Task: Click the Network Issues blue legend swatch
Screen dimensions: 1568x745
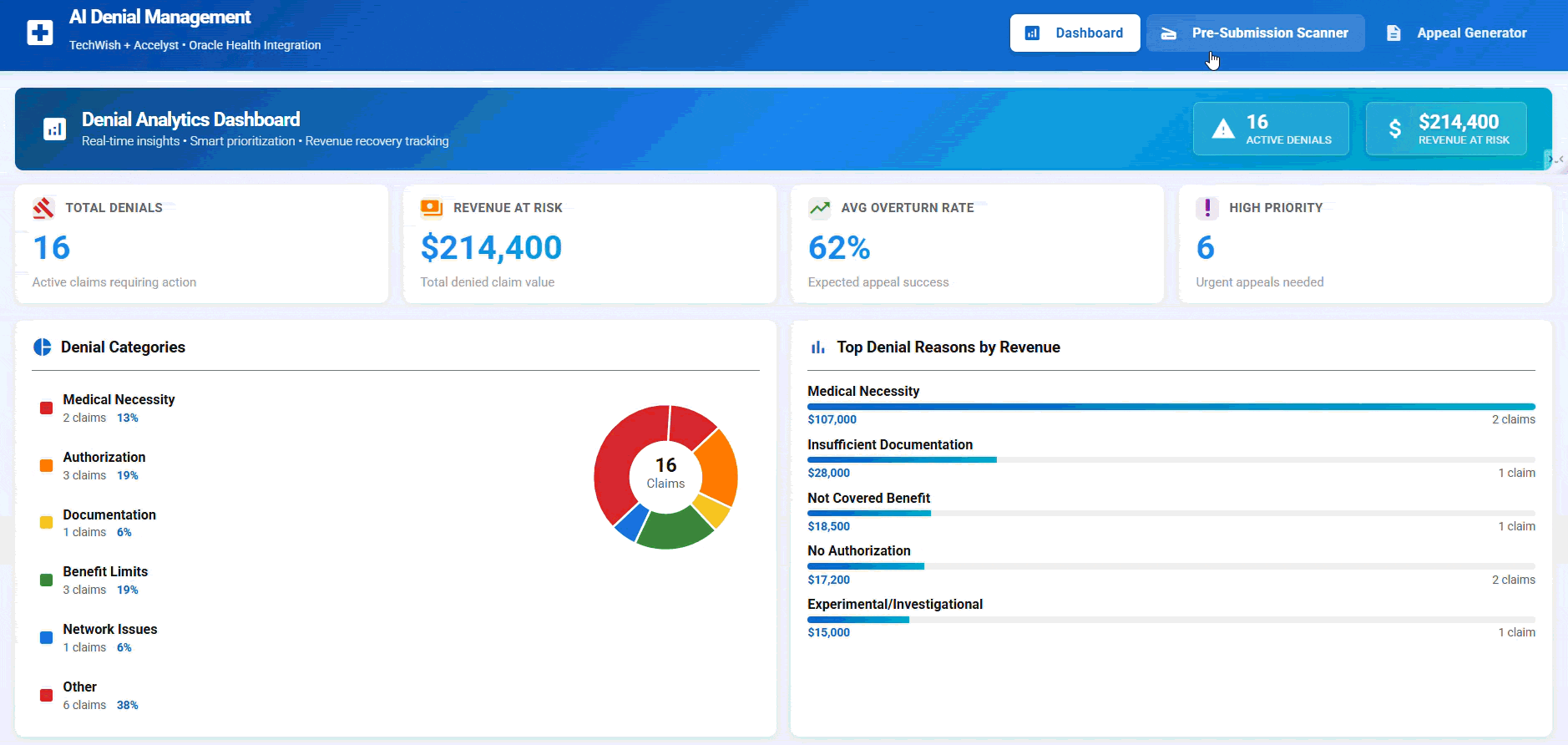Action: click(x=47, y=638)
